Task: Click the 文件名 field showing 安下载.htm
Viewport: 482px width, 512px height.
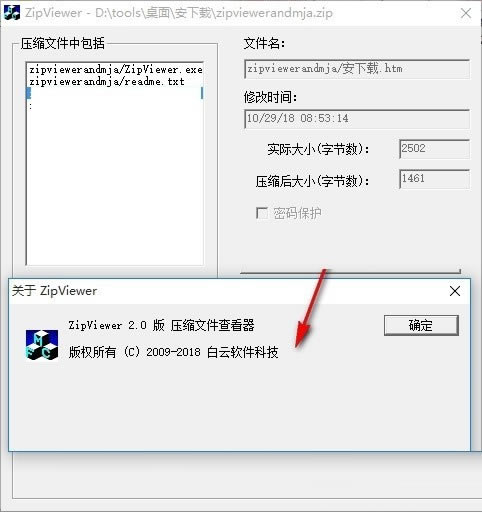Action: (357, 69)
